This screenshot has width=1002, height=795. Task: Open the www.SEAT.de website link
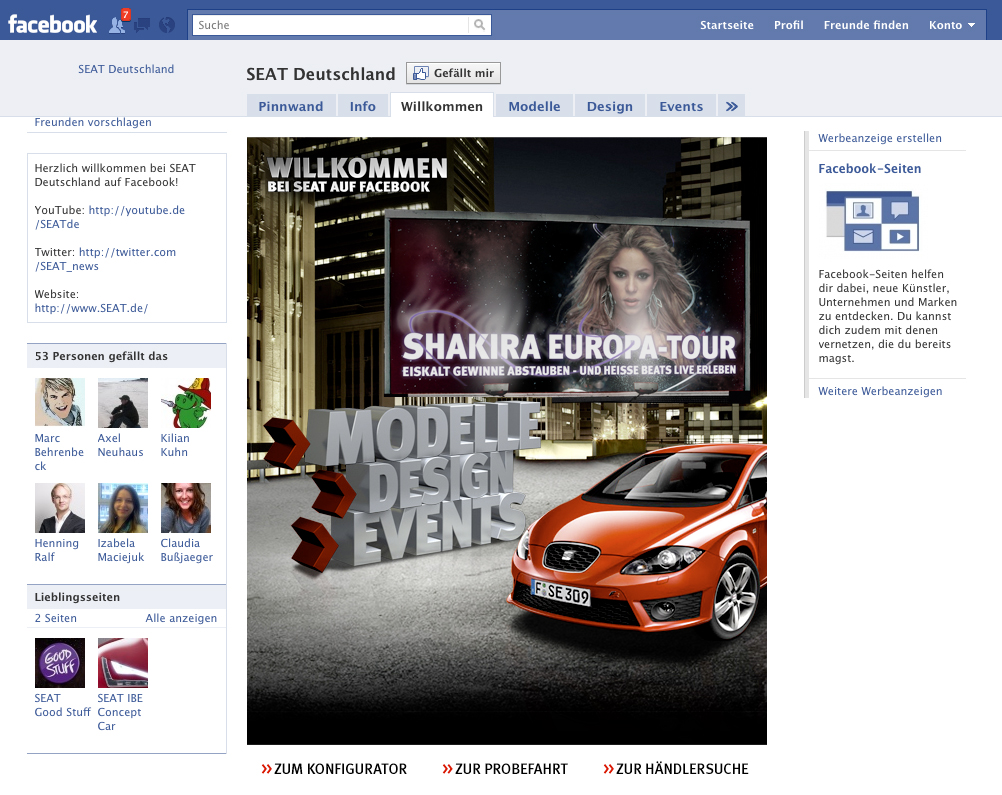pos(91,308)
